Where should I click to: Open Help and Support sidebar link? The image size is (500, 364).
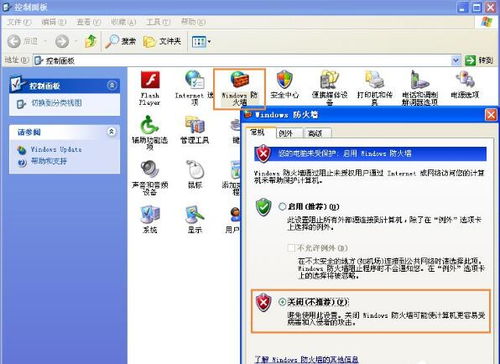[x=49, y=161]
